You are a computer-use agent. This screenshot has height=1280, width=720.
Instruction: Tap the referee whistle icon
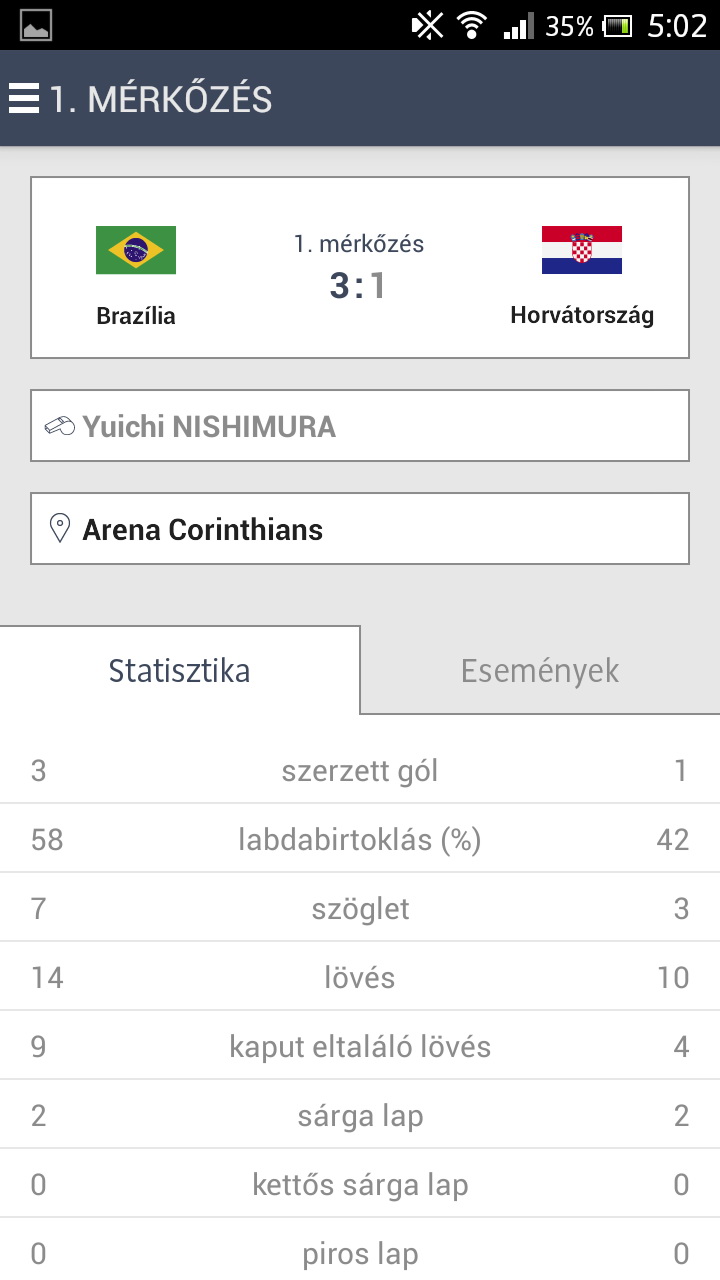(x=60, y=426)
